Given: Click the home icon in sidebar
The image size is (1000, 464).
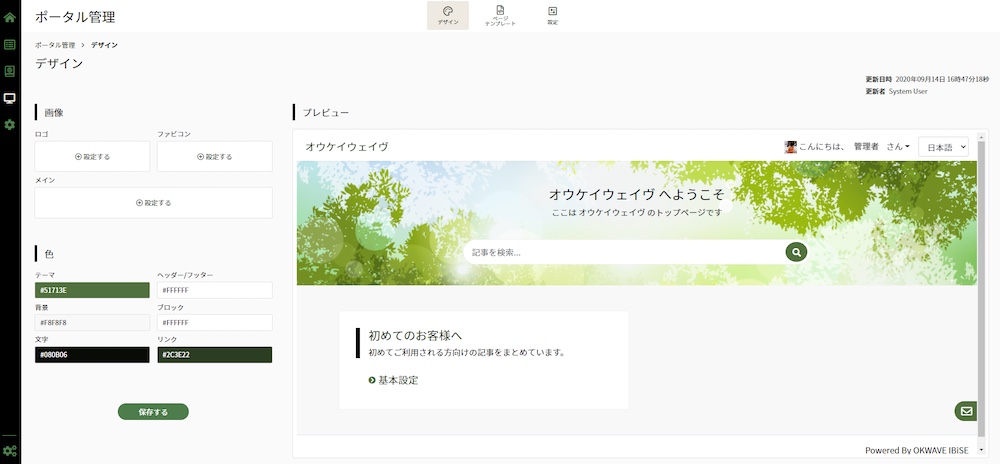Looking at the screenshot, I should 10,17.
